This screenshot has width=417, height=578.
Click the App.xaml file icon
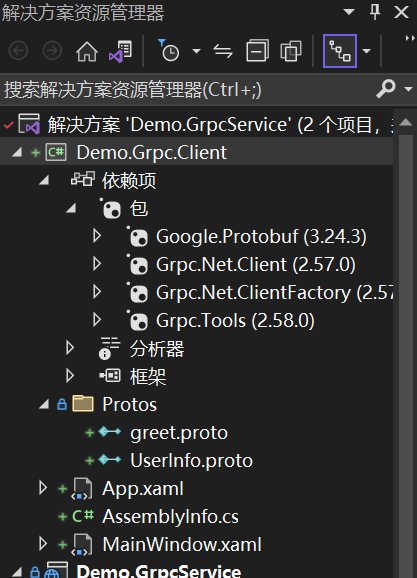(82, 489)
